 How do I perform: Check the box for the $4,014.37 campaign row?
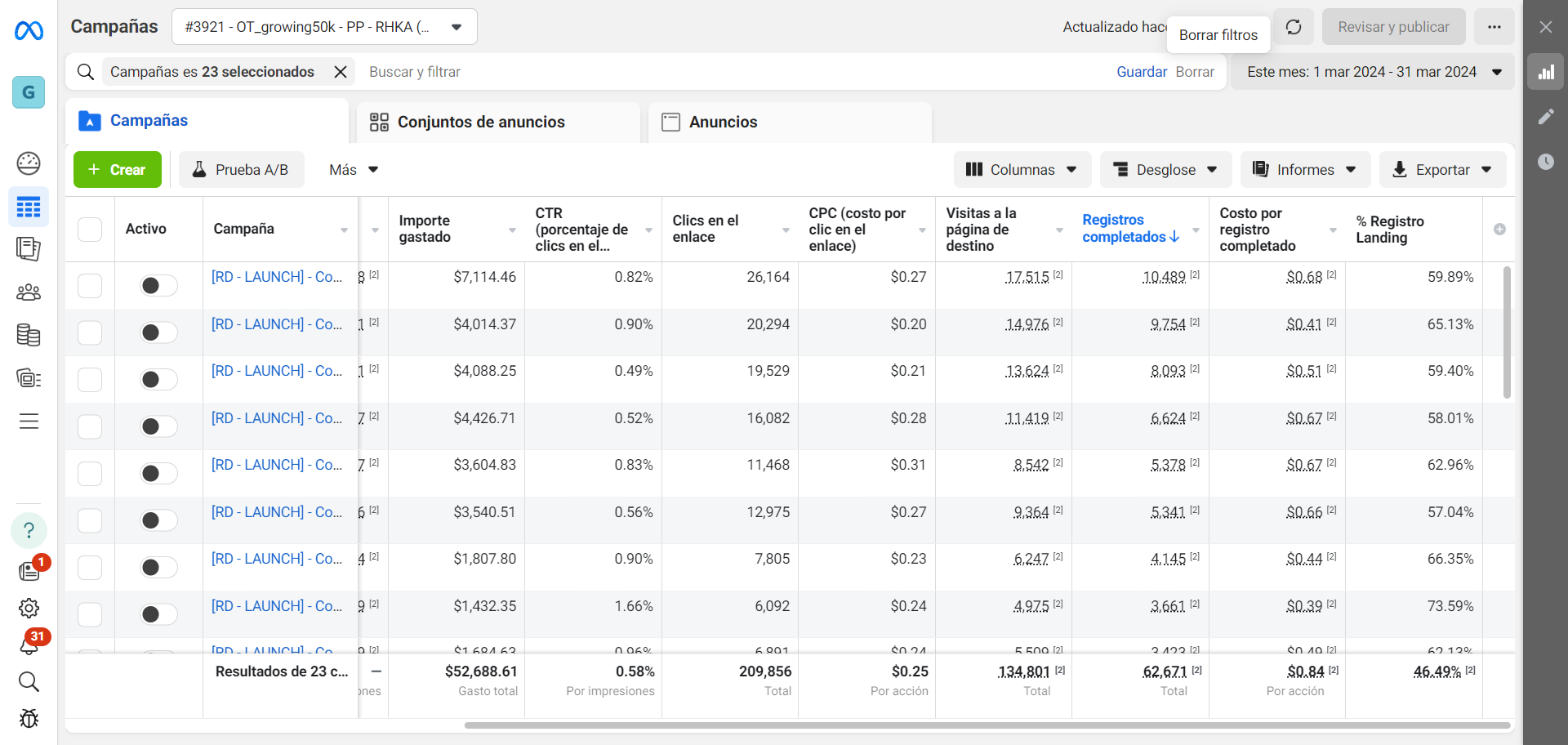click(90, 332)
